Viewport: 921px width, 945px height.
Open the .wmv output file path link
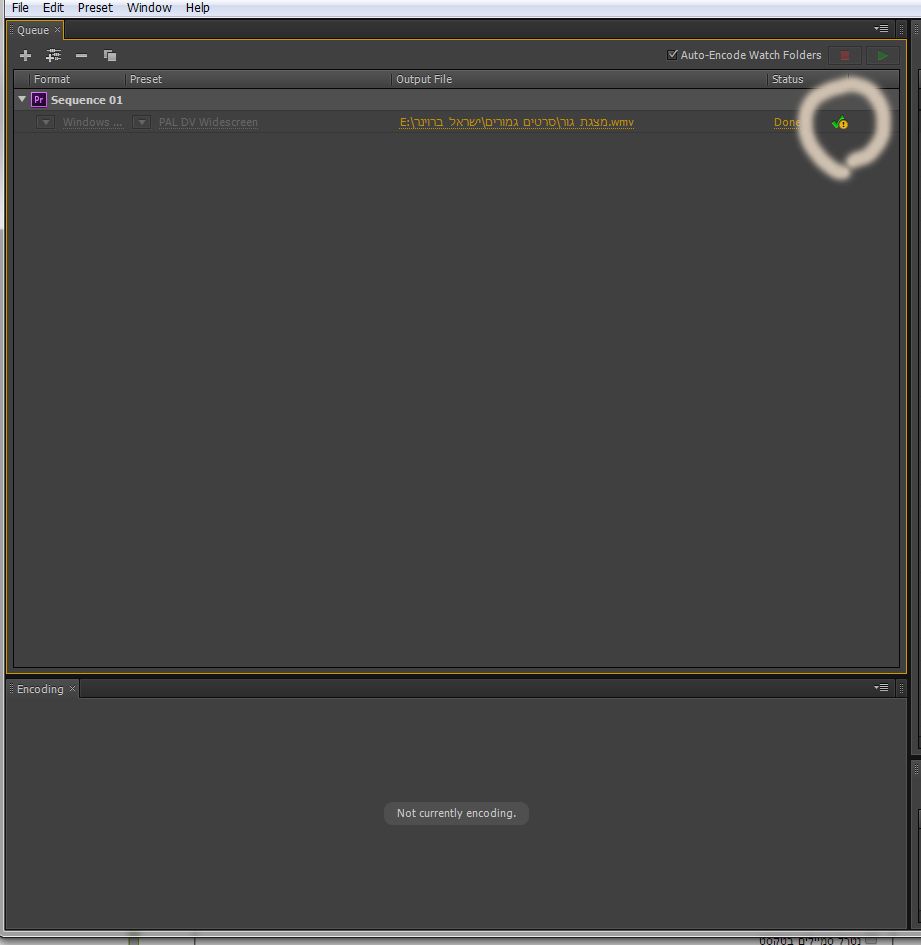tap(517, 122)
